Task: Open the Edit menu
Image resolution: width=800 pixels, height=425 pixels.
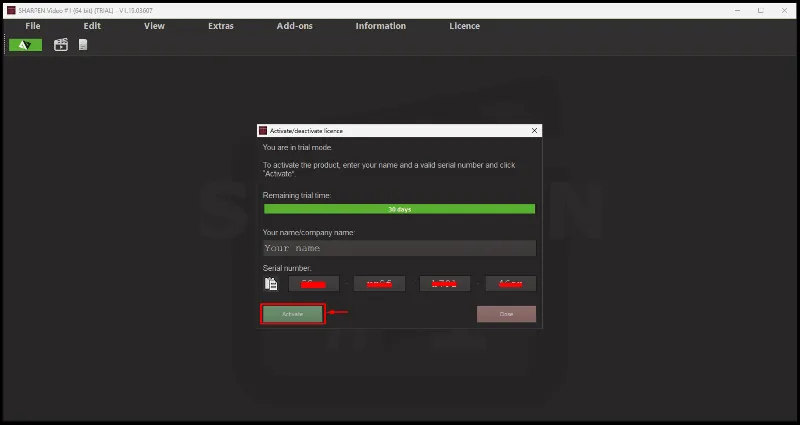Action: (92, 26)
